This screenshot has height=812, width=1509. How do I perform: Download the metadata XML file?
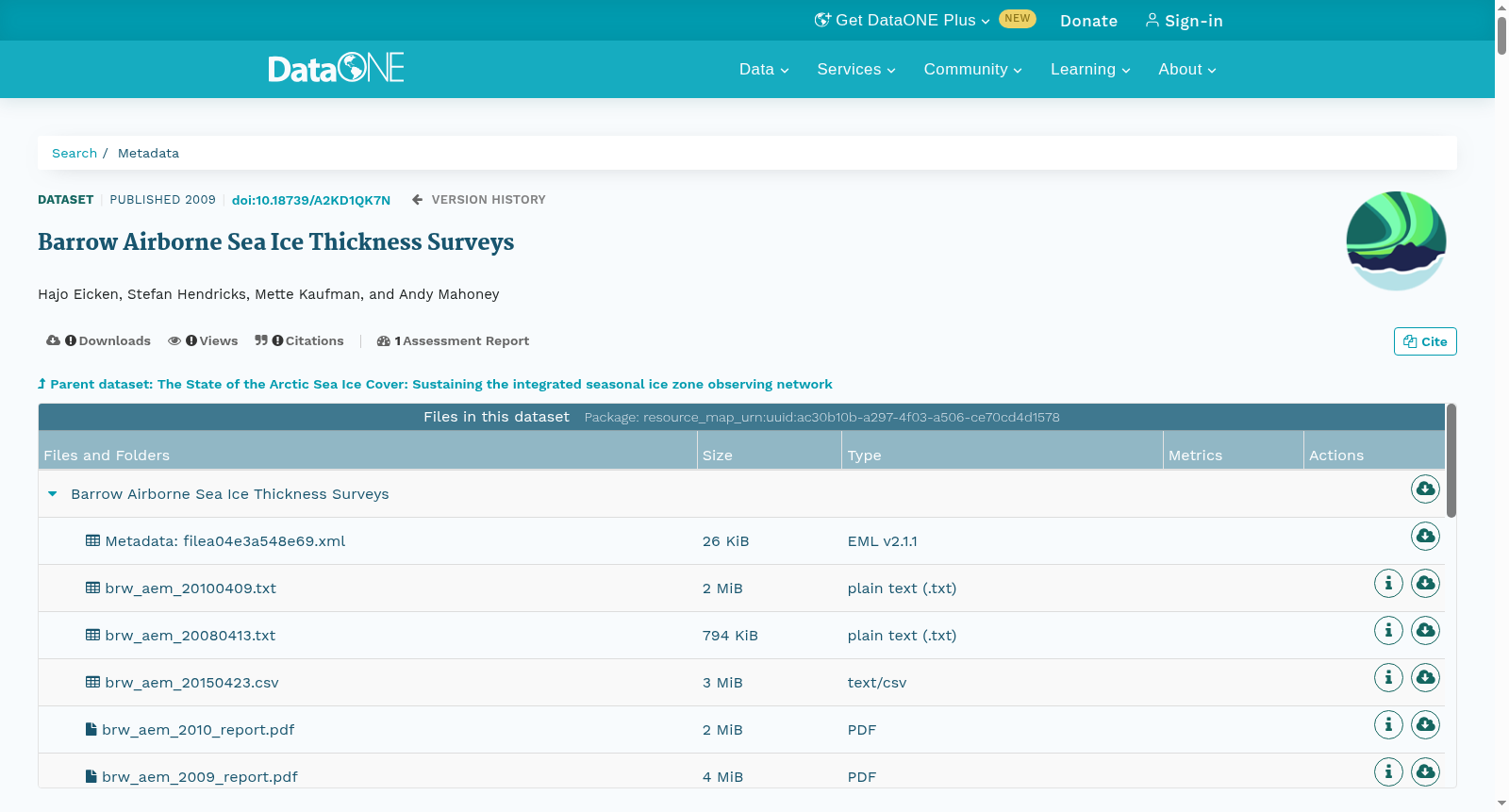(1425, 537)
